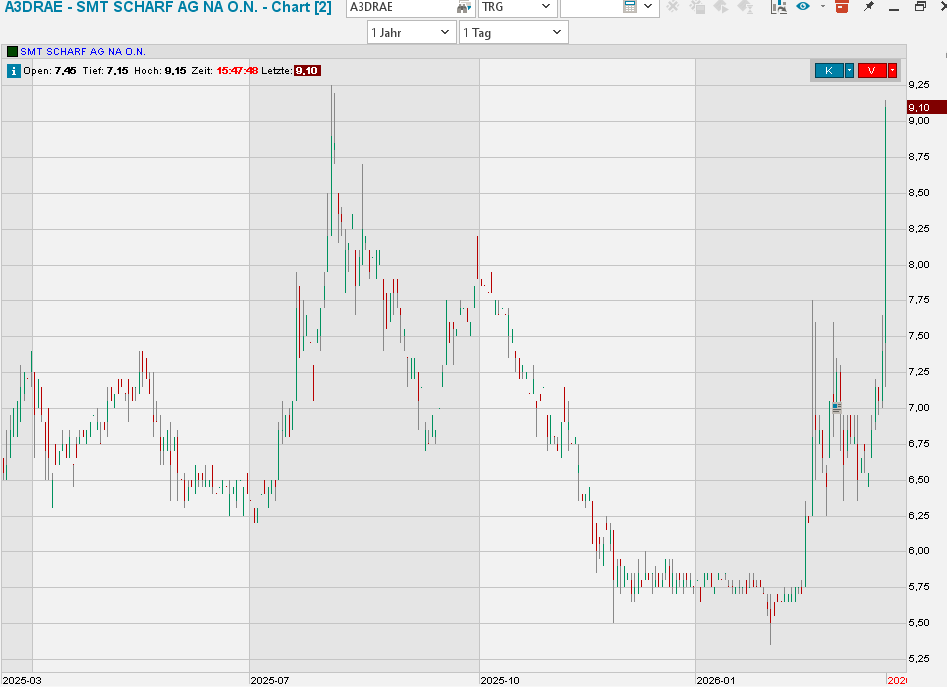Click the 6,00 price axis label

tap(919, 551)
